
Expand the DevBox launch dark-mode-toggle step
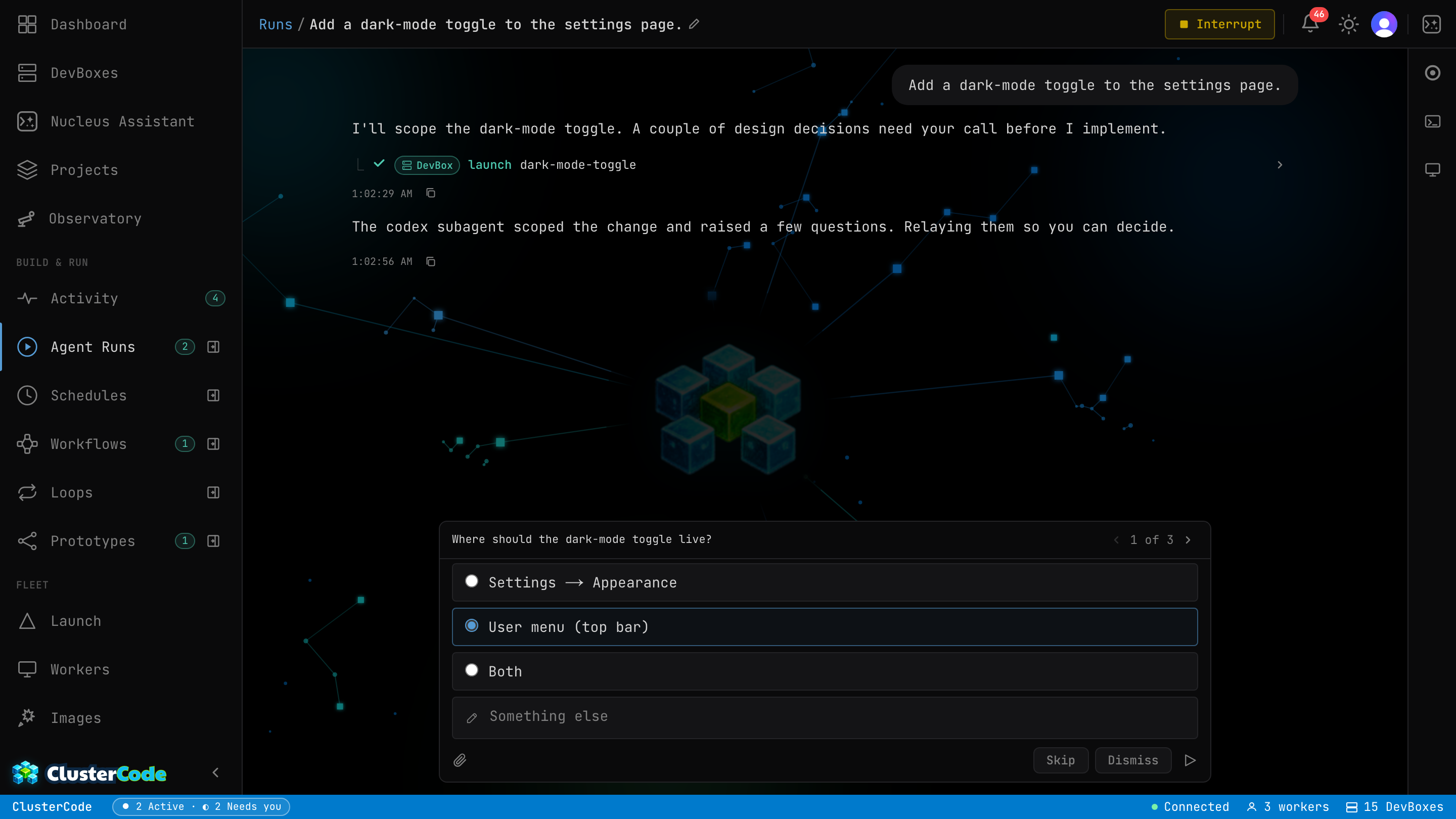(x=1280, y=165)
